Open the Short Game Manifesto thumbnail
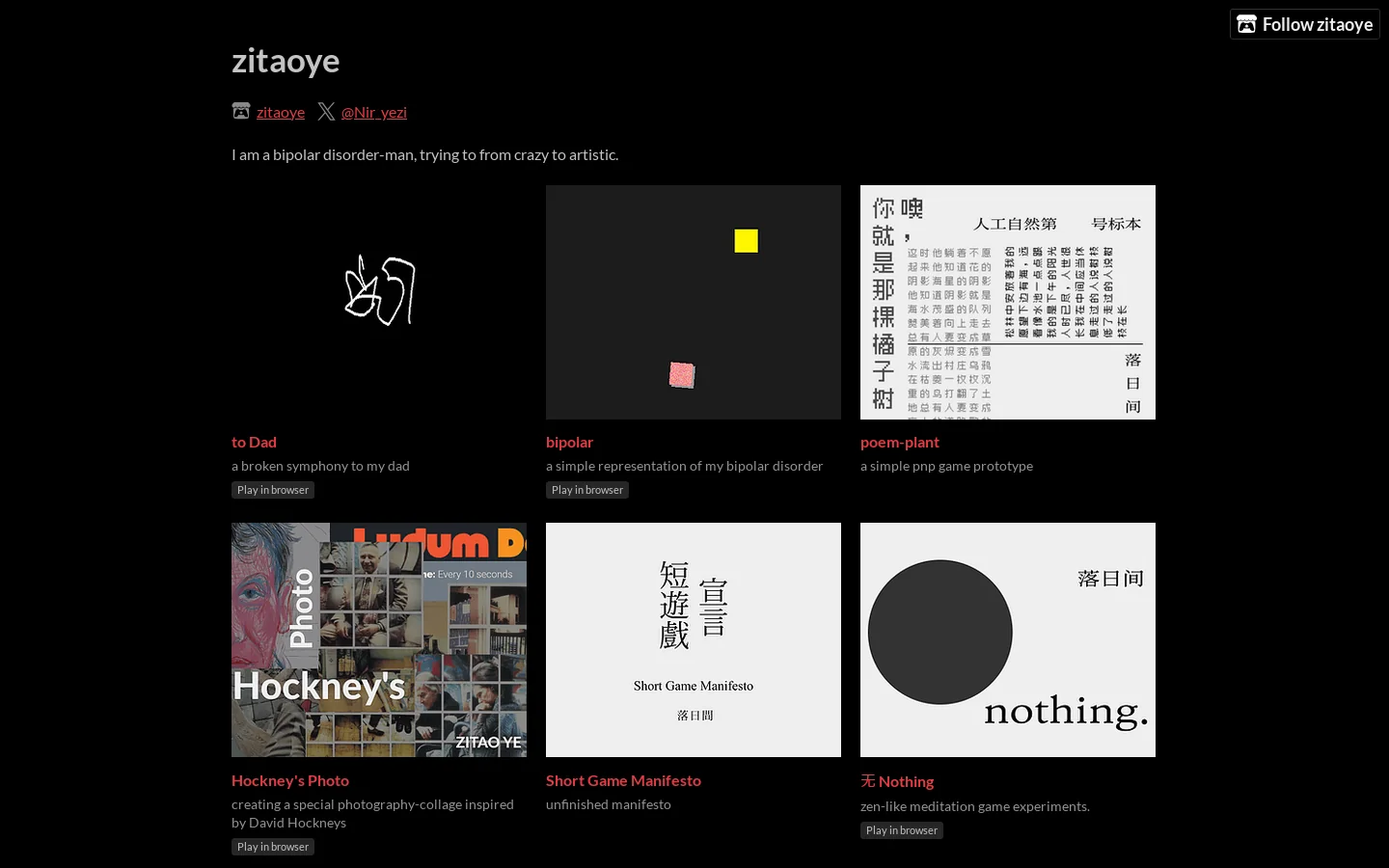This screenshot has height=868, width=1389. [x=694, y=639]
